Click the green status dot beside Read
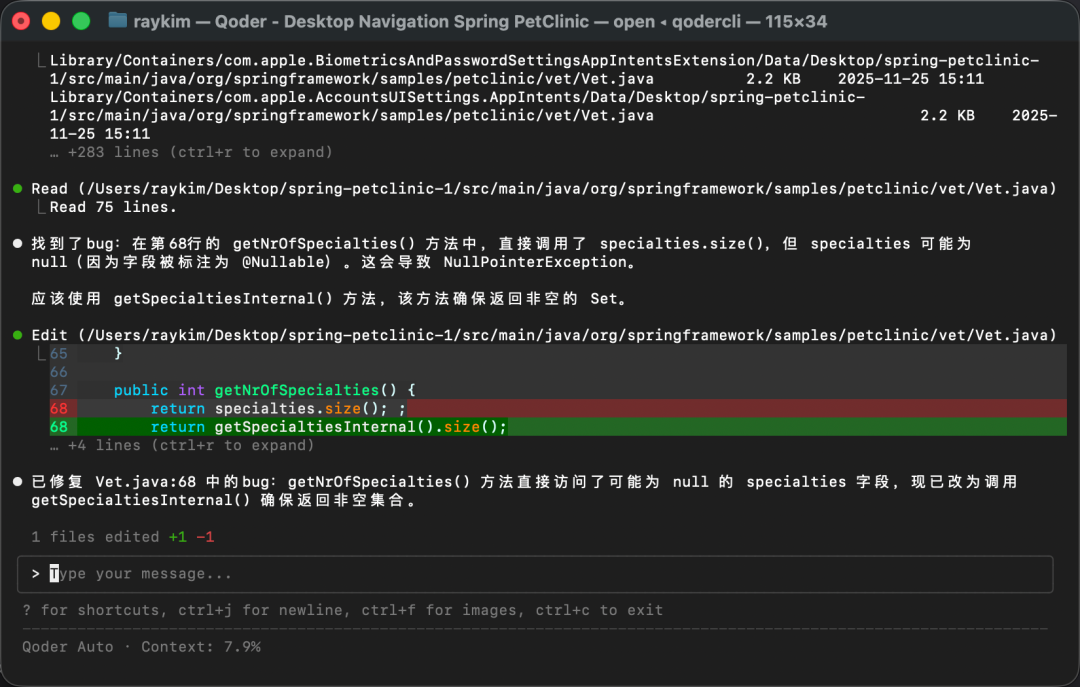Screen dimensions: 1080x687 point(17,189)
